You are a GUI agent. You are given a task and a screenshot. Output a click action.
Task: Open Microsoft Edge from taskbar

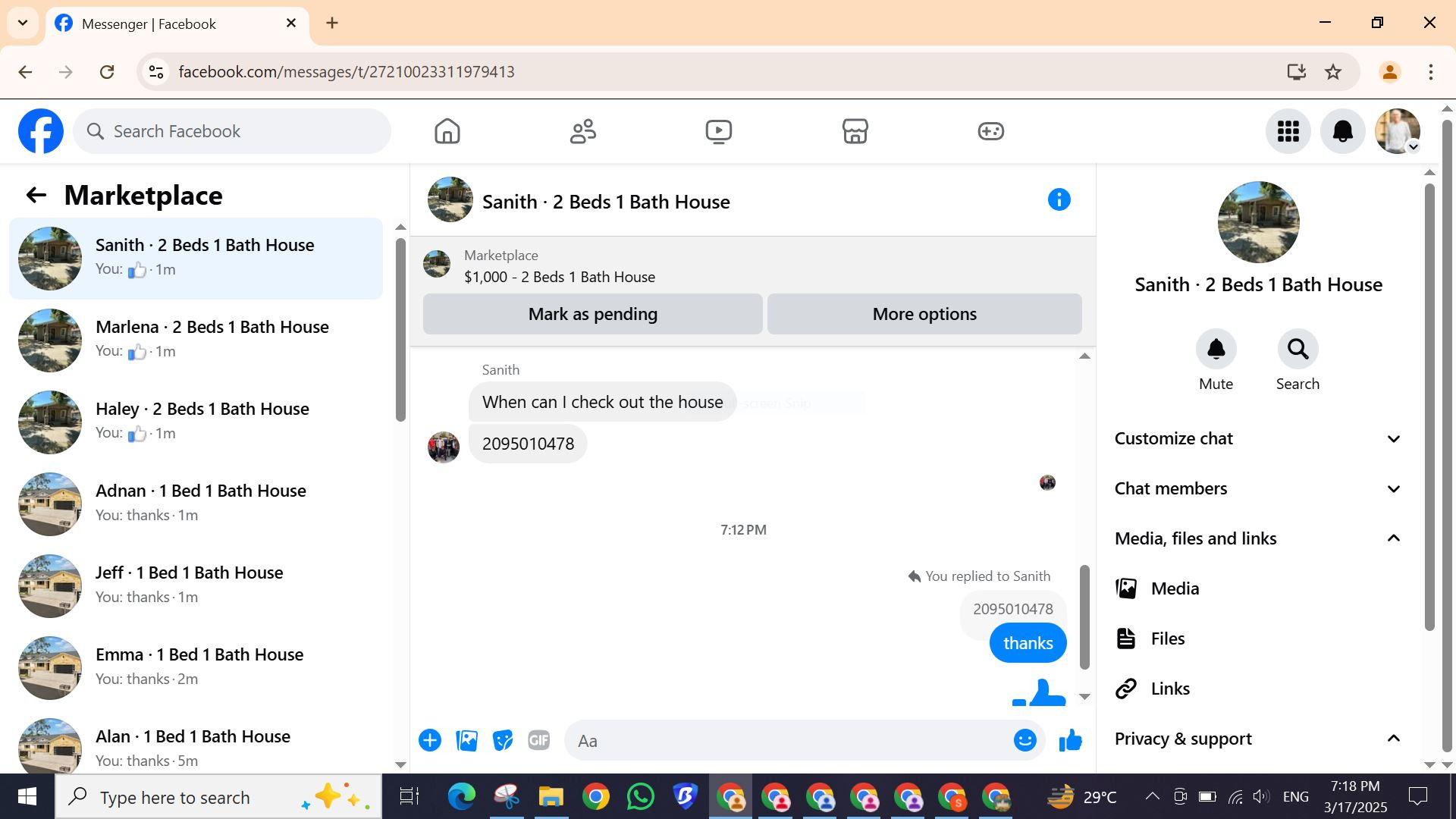pos(461,797)
